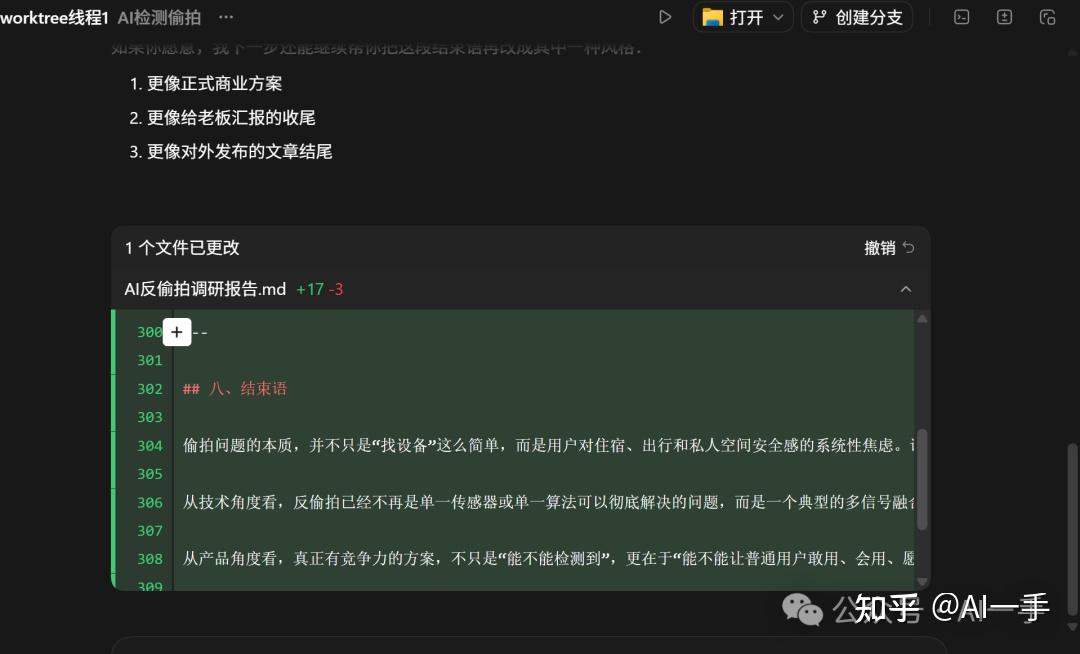Click line number 304
The width and height of the screenshot is (1080, 654).
tap(149, 446)
